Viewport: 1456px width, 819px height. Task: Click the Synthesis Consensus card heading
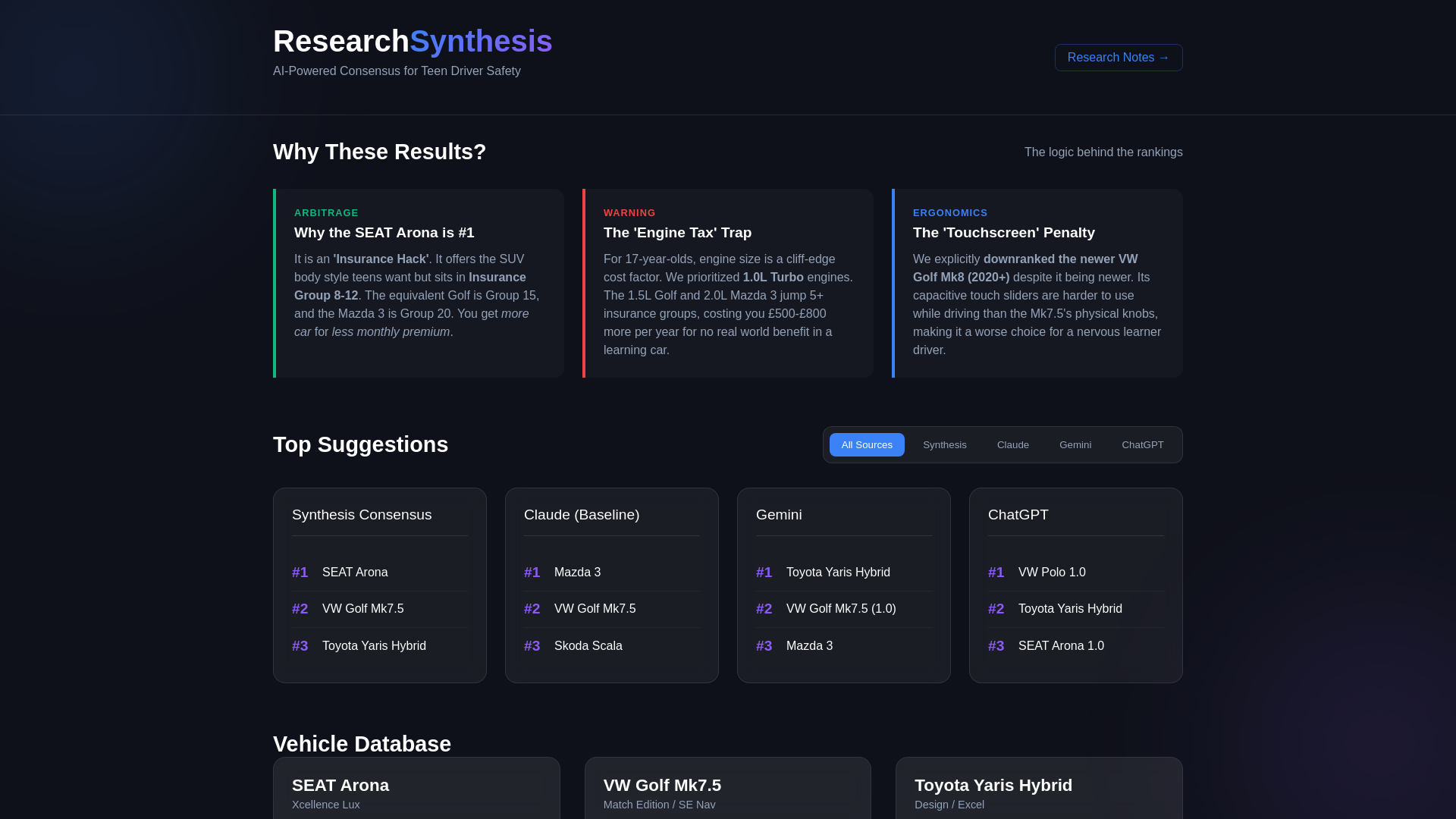[362, 515]
